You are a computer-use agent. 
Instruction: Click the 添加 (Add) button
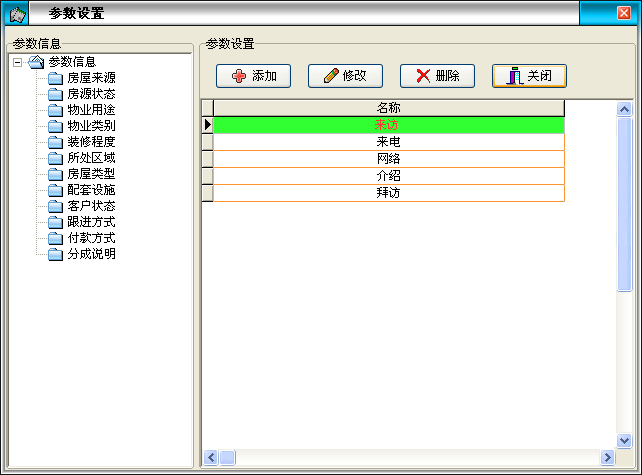coord(253,76)
